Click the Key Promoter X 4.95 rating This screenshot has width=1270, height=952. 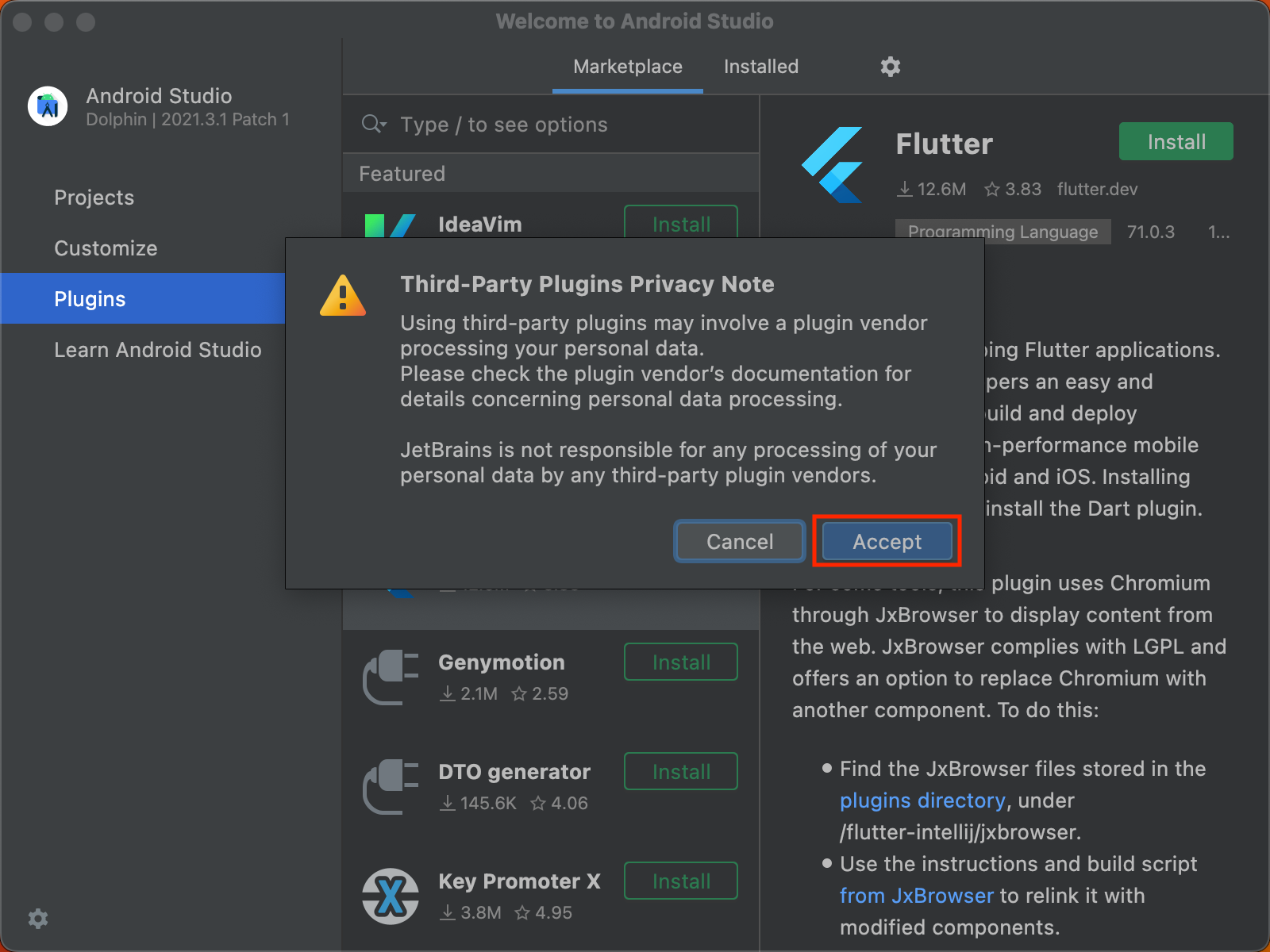(544, 912)
